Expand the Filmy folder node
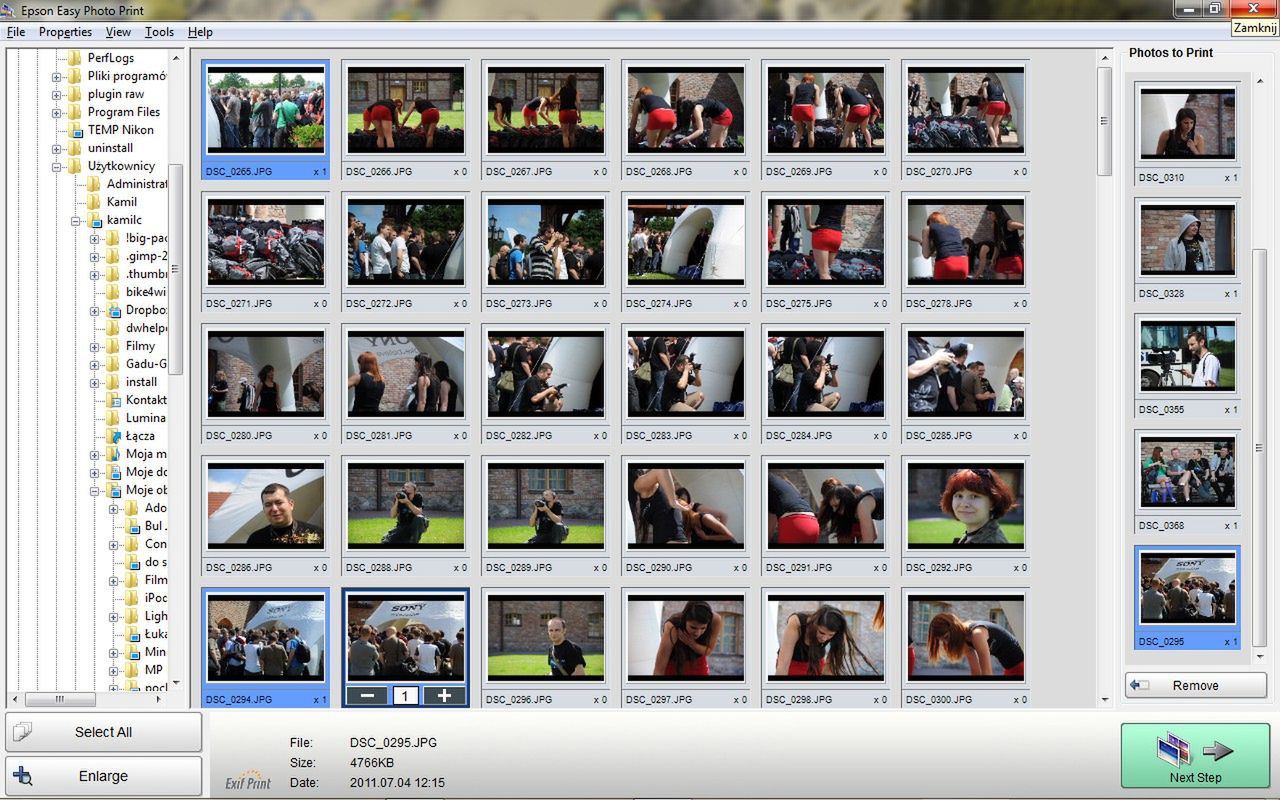The width and height of the screenshot is (1280, 800). 95,346
